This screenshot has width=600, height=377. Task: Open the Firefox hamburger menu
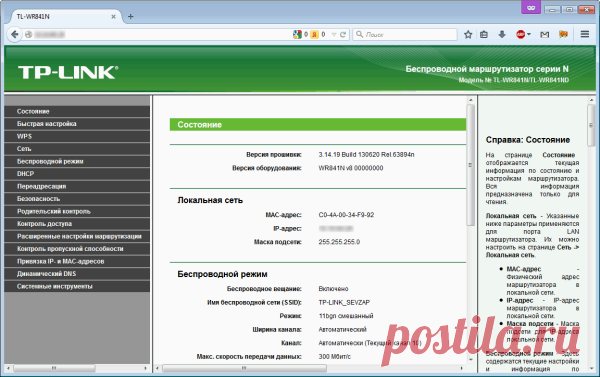pyautogui.click(x=585, y=34)
